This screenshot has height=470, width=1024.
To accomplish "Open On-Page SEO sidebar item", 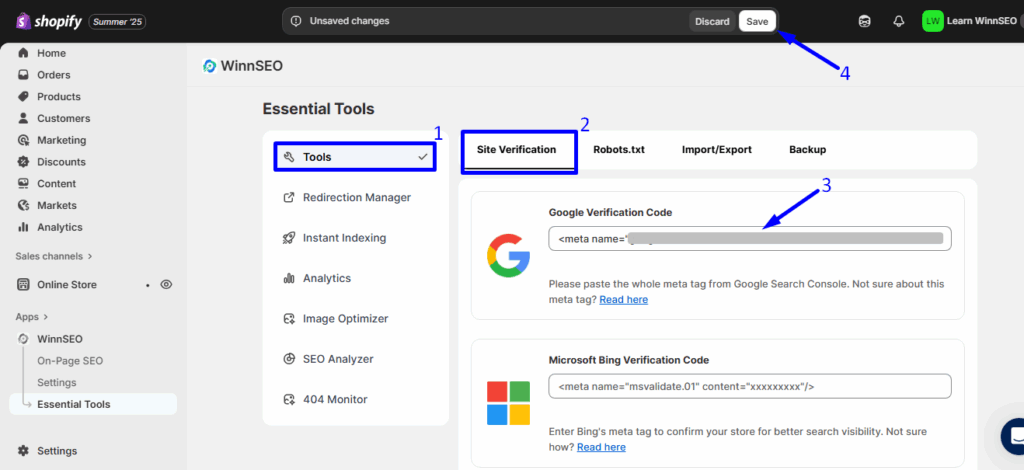I will pyautogui.click(x=70, y=361).
